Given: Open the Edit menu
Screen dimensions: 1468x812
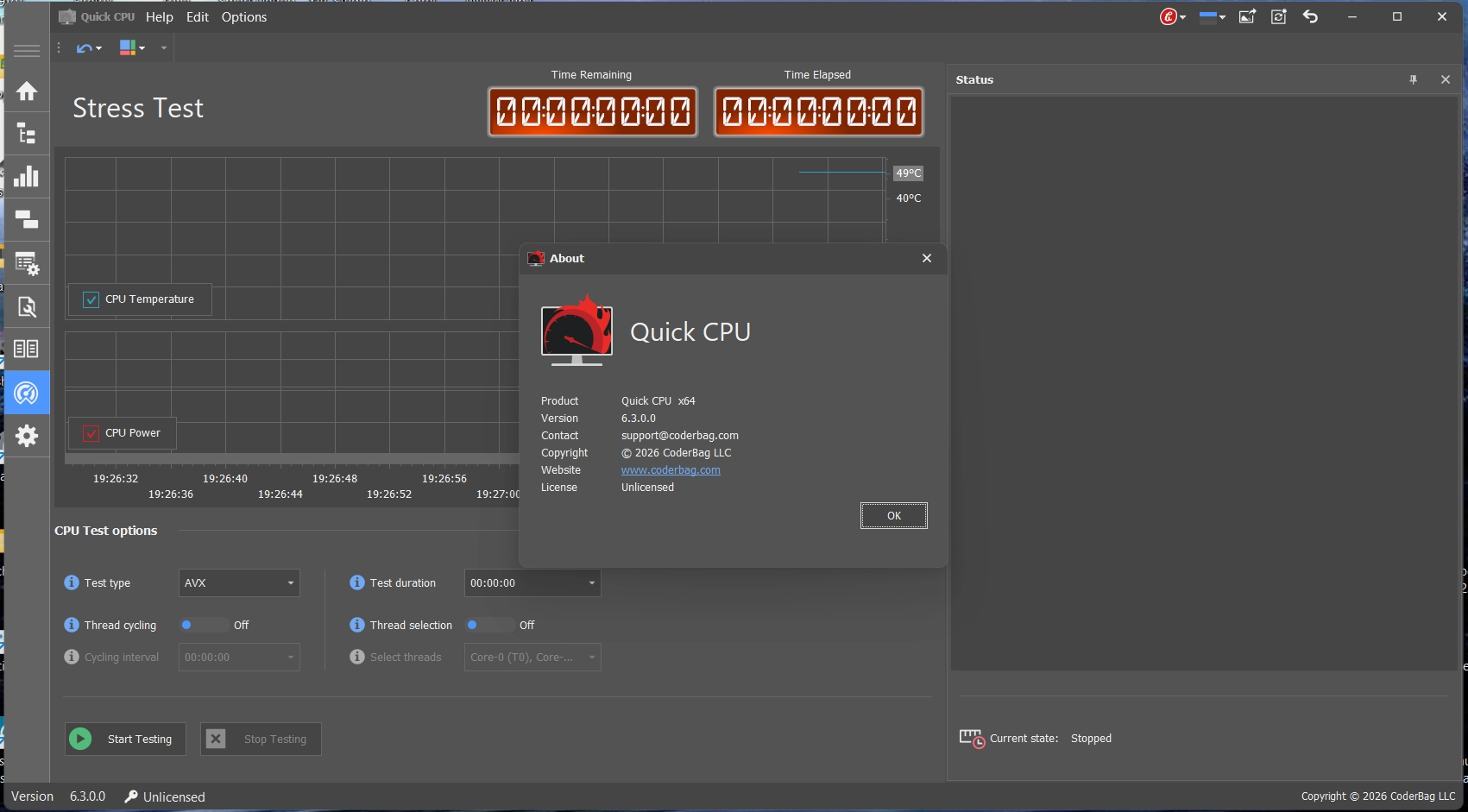Looking at the screenshot, I should (198, 17).
